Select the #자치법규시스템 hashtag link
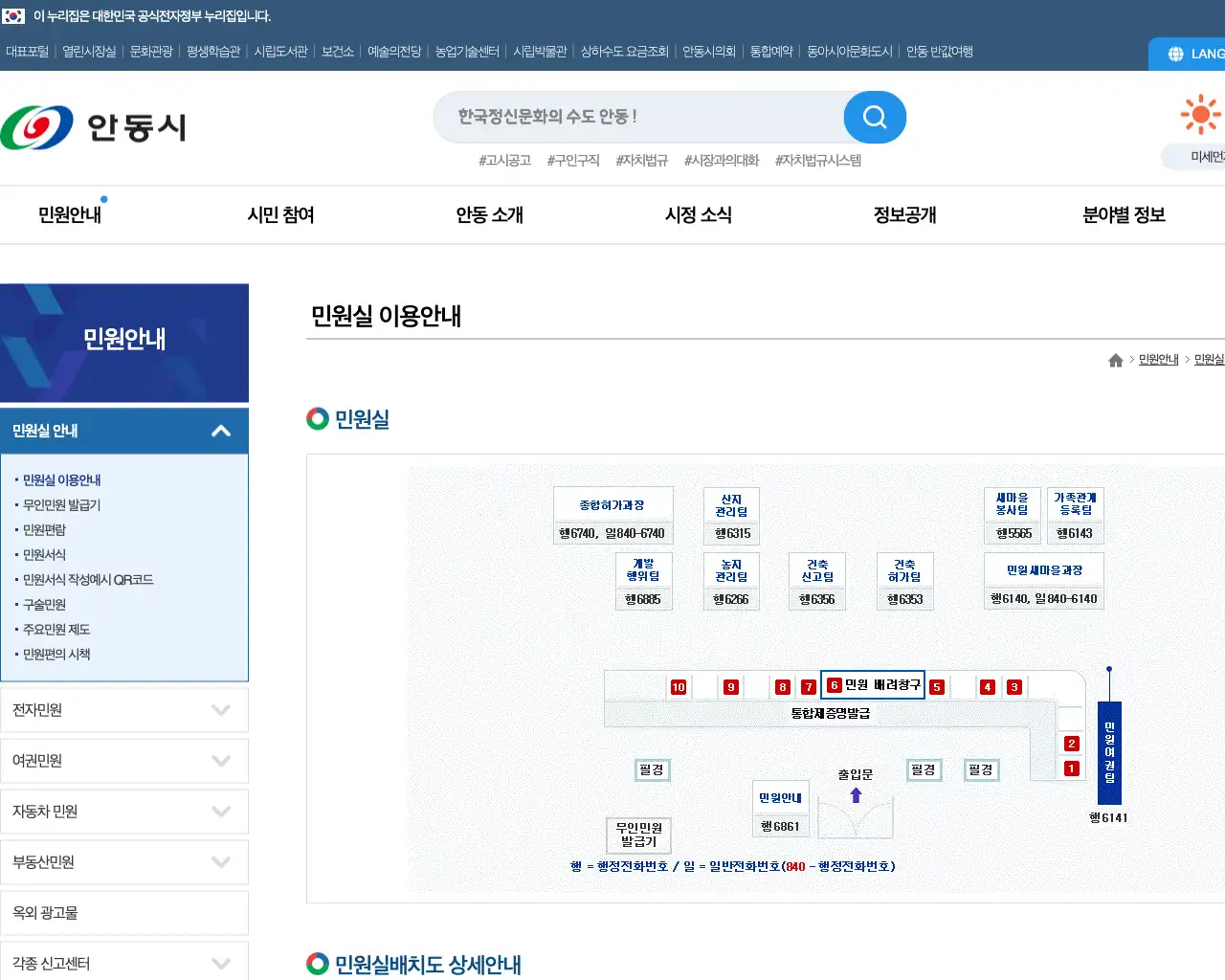 tap(818, 161)
